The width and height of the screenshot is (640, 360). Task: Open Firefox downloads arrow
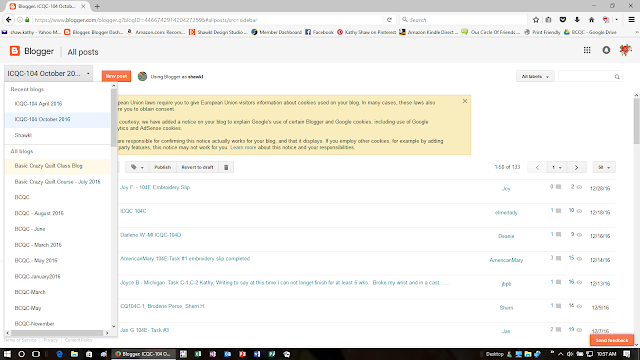[x=577, y=20]
